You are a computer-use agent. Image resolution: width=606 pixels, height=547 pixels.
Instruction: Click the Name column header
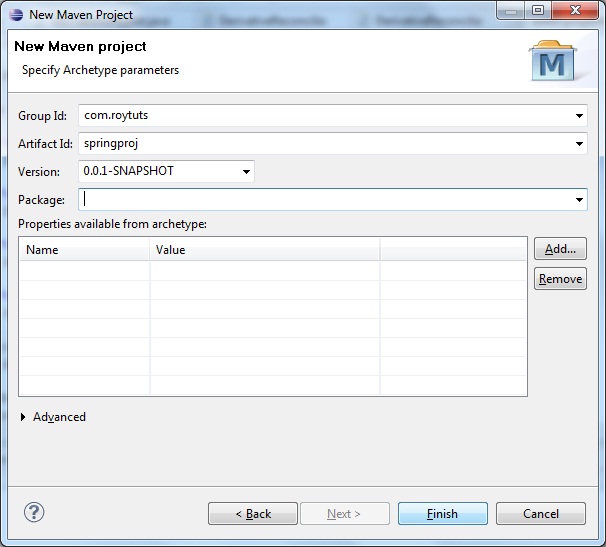(85, 250)
